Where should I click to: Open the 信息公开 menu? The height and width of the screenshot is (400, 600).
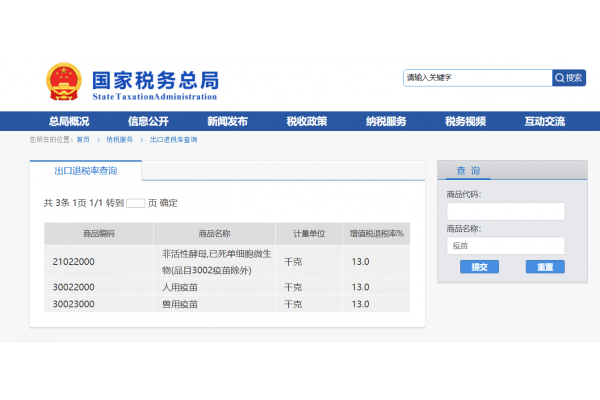coord(148,121)
